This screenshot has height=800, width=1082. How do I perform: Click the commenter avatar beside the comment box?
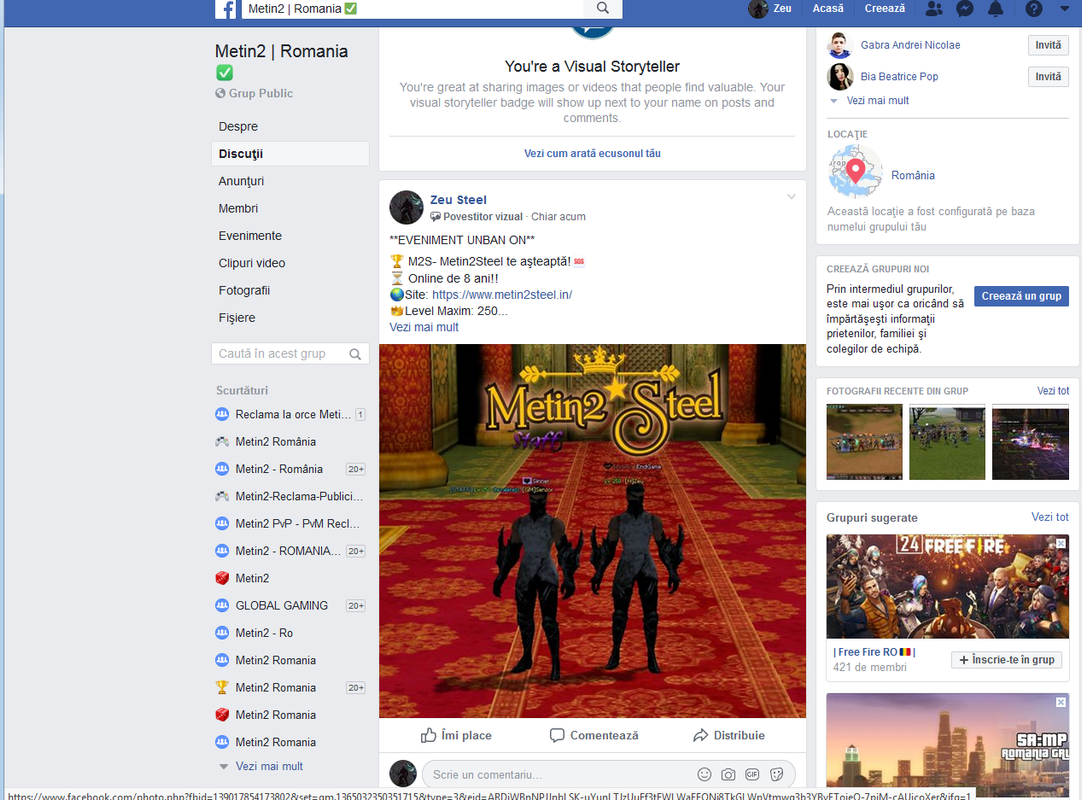point(403,774)
